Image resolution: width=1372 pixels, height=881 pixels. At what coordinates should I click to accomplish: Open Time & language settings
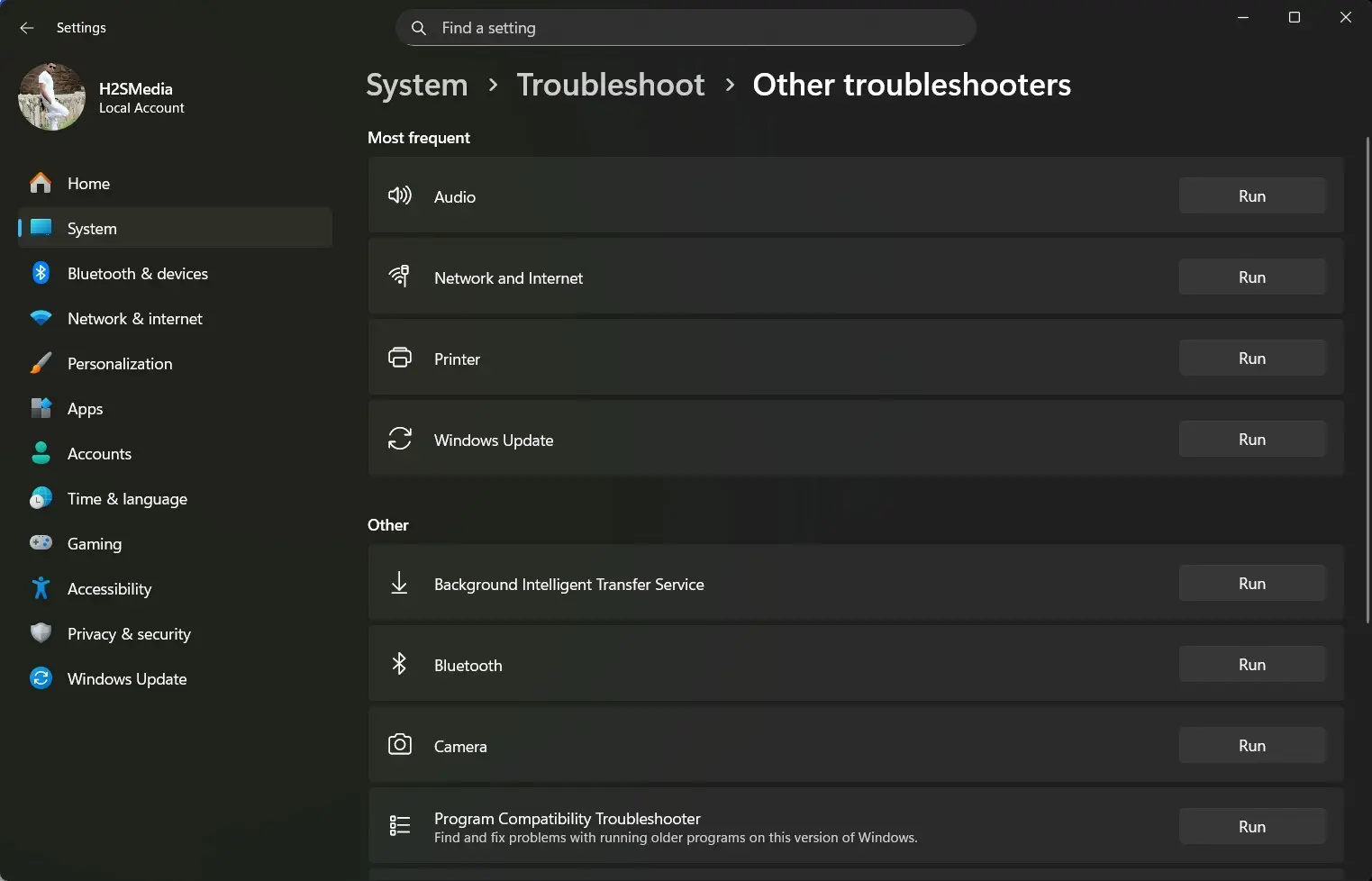point(175,498)
